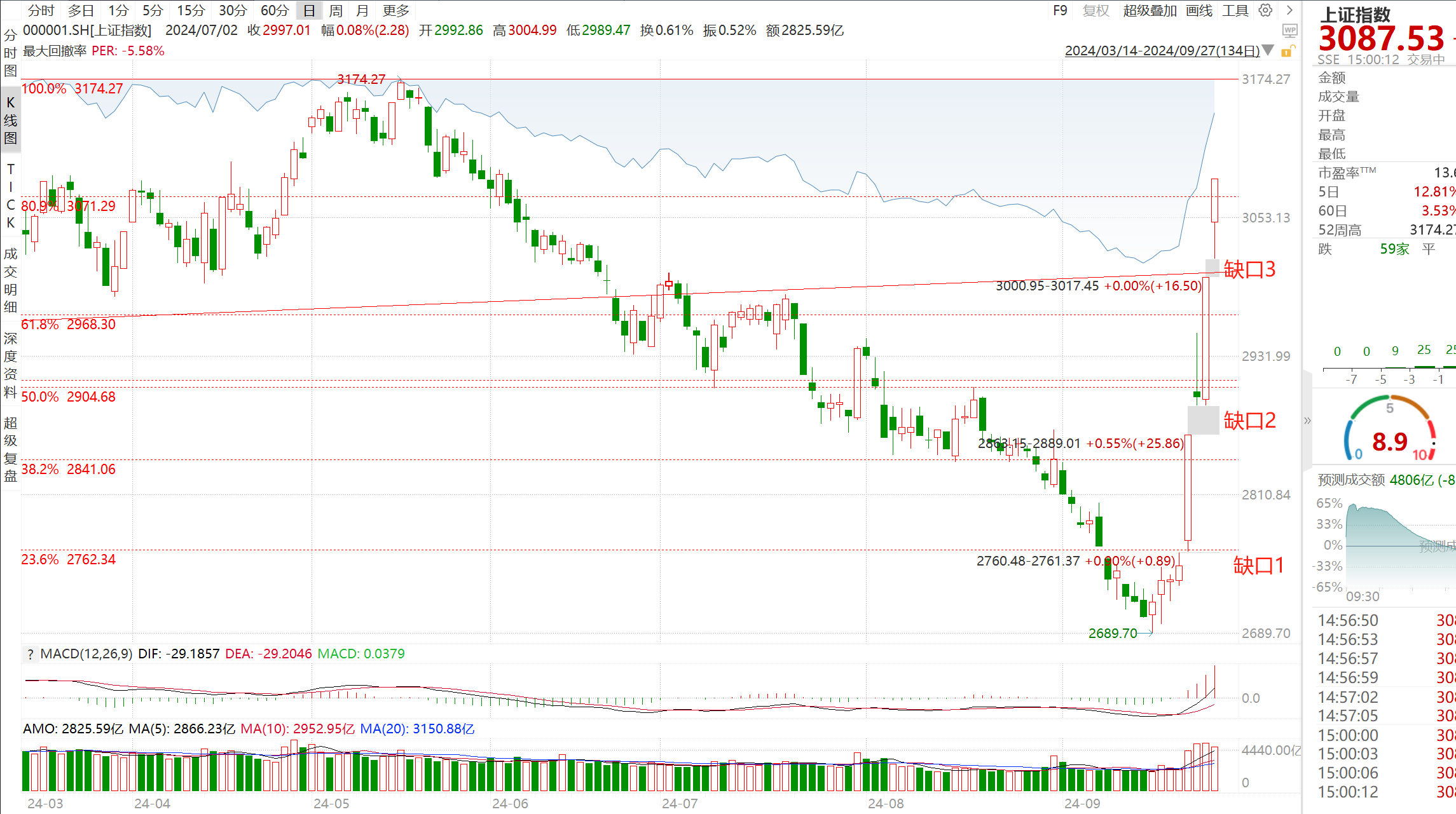Click the 复权 adjustment toggle
Viewport: 1456px width, 814px height.
coord(1095,10)
